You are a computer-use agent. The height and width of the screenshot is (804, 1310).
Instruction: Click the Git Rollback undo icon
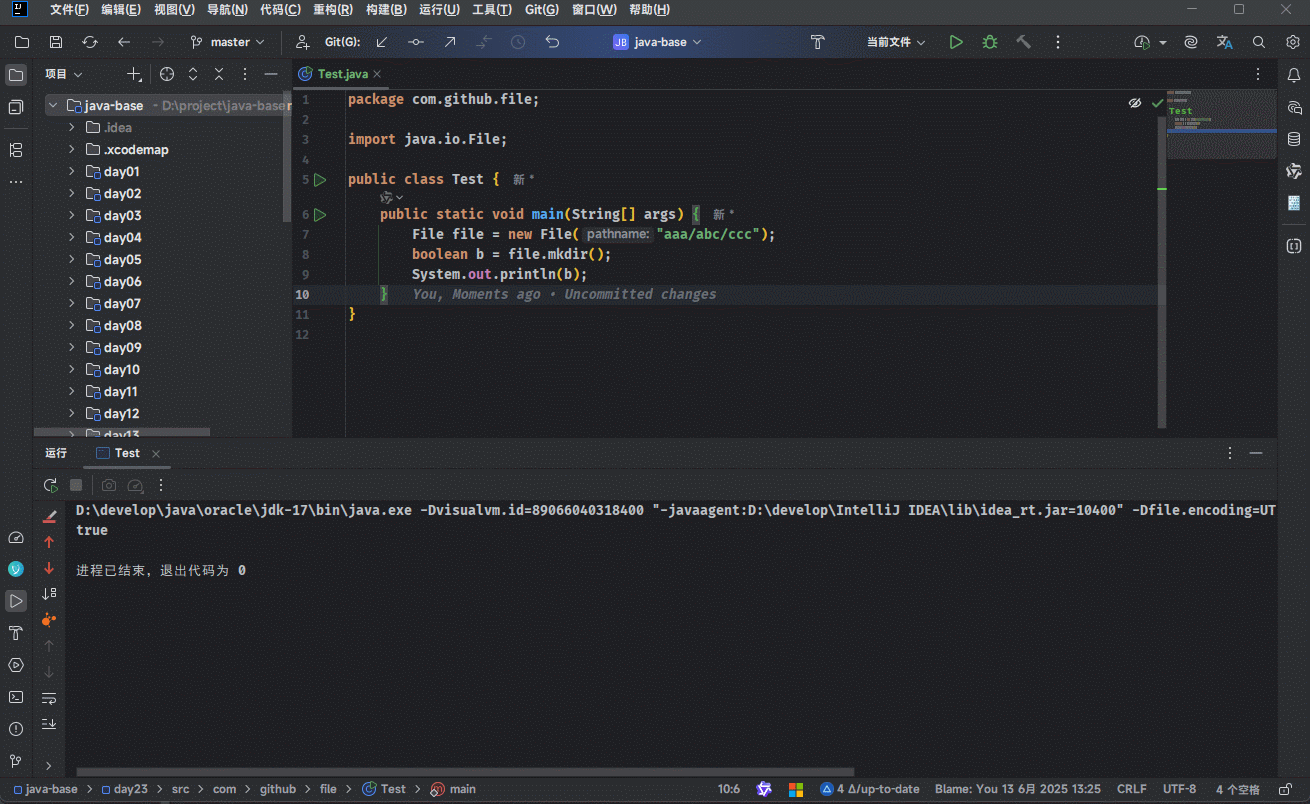tap(552, 42)
